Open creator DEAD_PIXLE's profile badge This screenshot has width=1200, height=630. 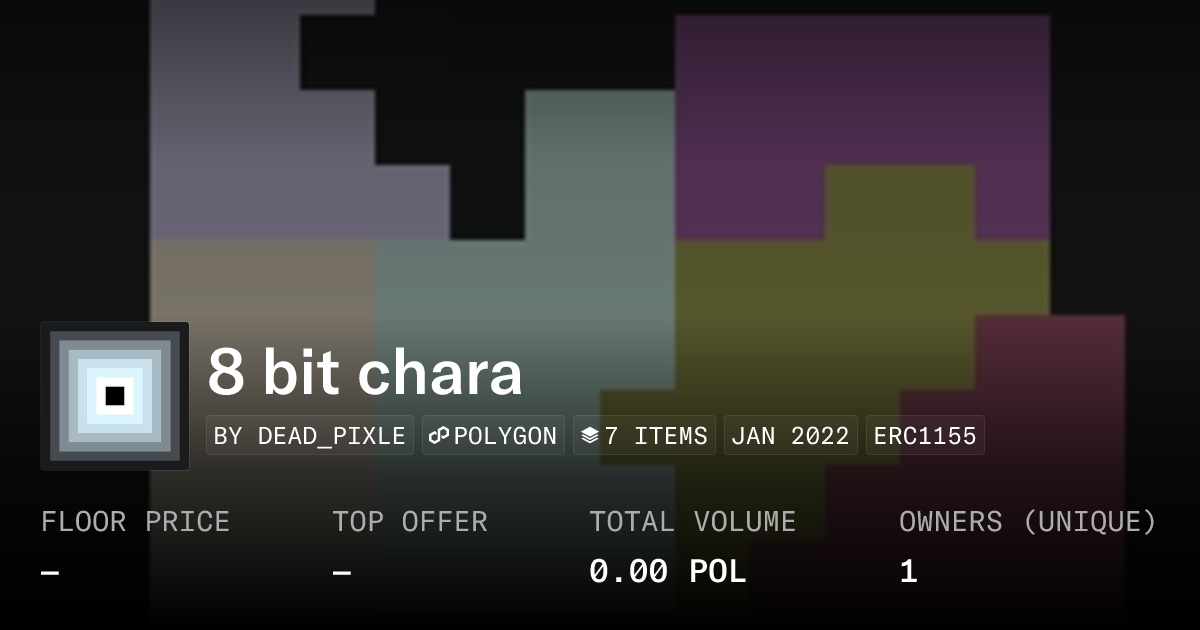310,436
